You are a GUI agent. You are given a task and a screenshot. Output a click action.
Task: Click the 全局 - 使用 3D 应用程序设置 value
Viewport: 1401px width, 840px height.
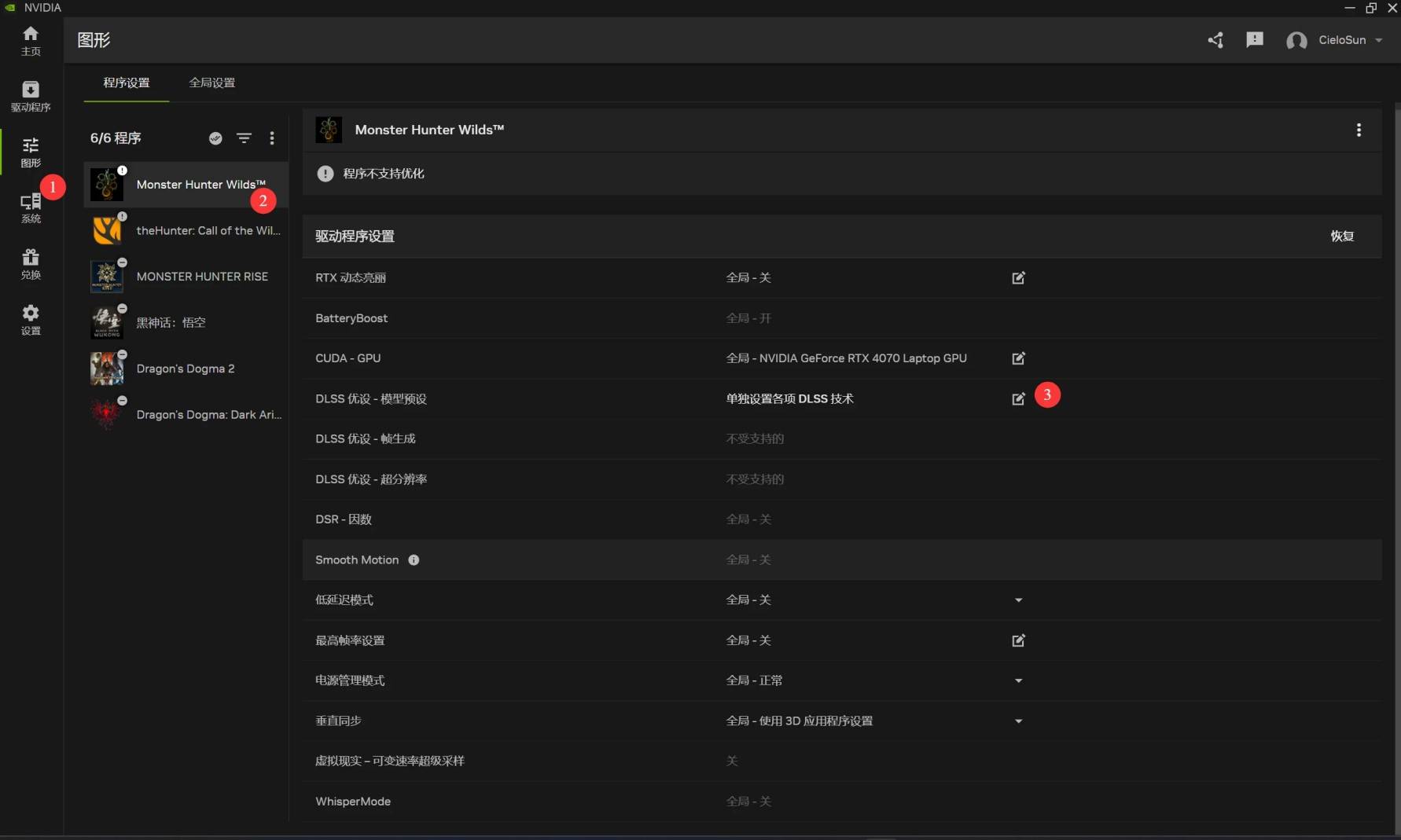click(x=799, y=721)
